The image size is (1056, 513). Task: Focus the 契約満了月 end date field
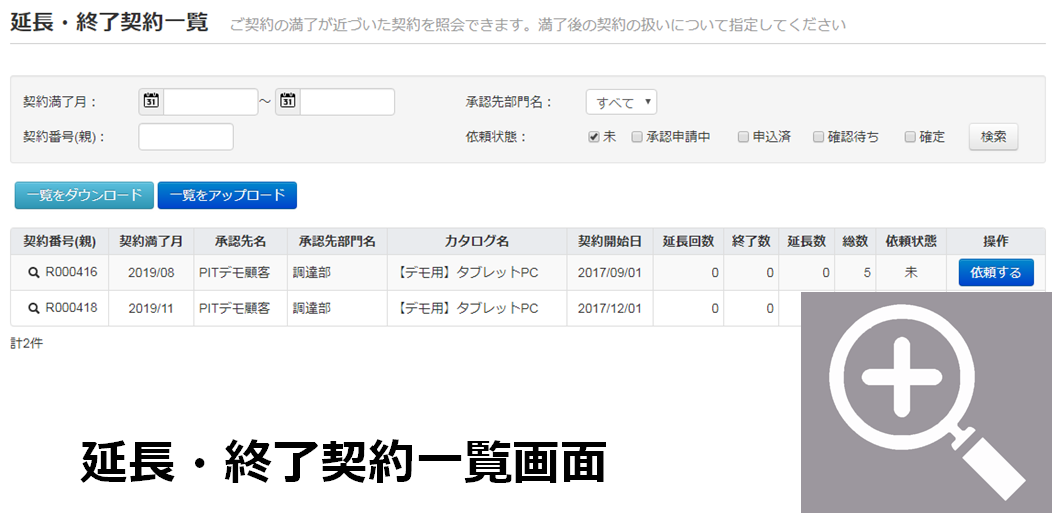point(347,102)
